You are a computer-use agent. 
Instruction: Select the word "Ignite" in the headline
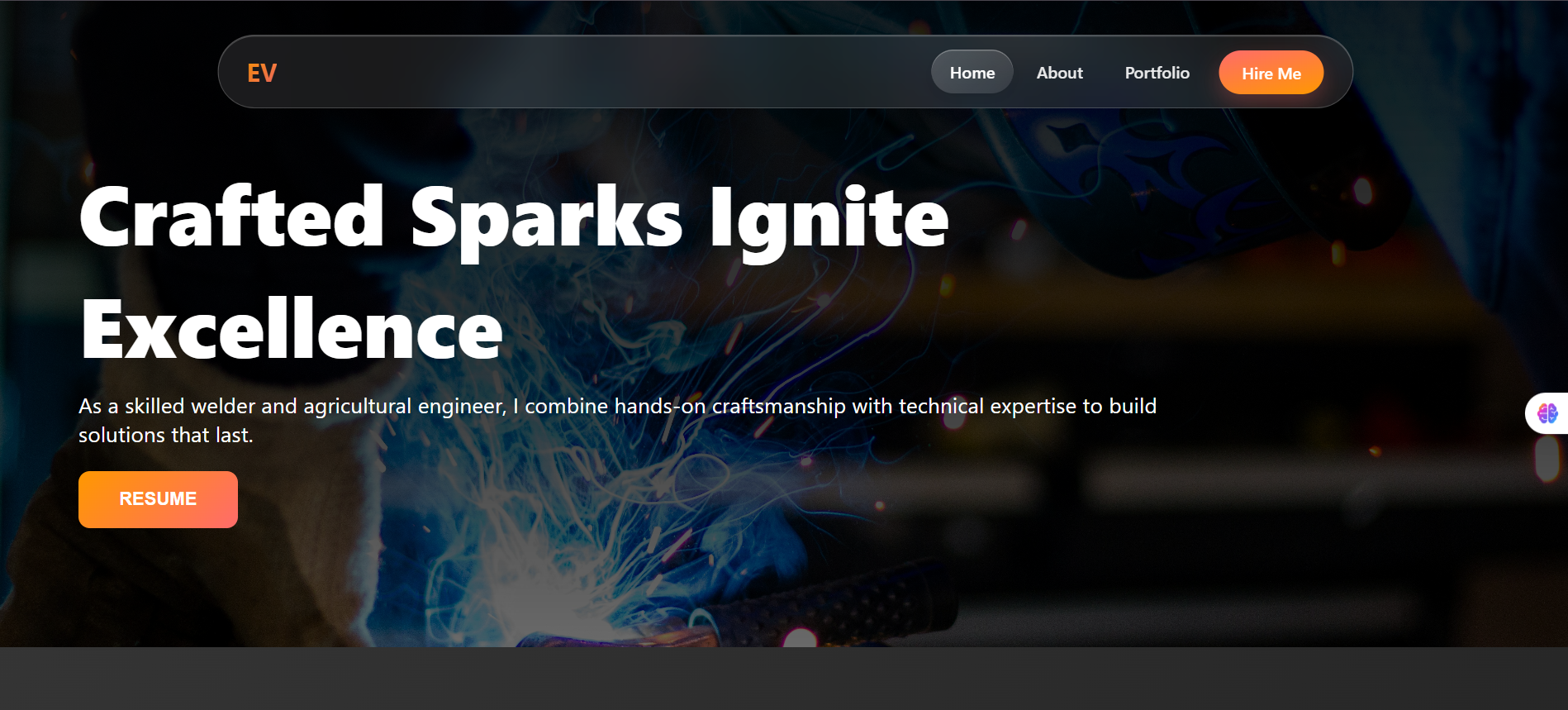[x=829, y=217]
